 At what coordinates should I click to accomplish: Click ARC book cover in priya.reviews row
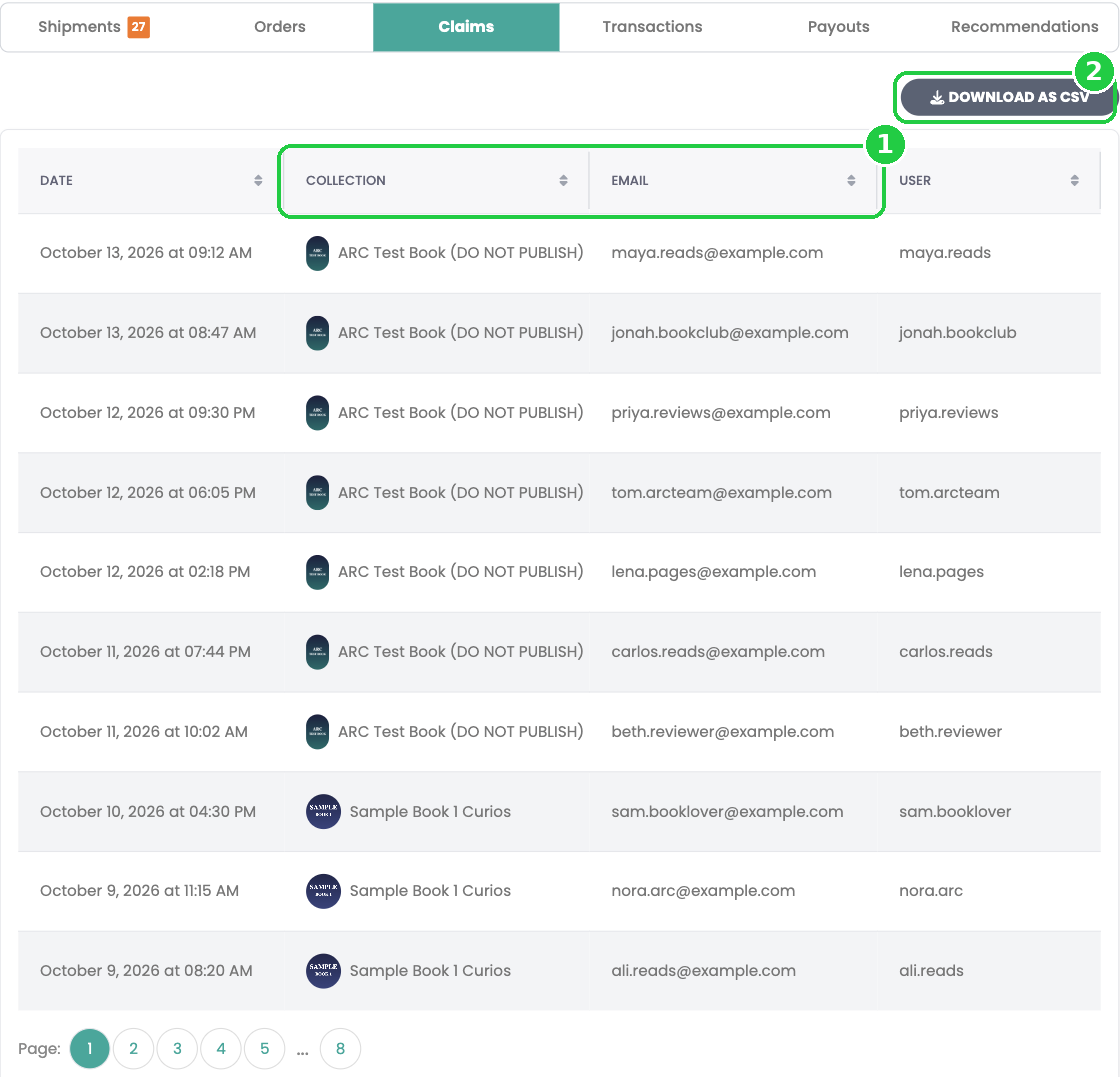click(318, 414)
